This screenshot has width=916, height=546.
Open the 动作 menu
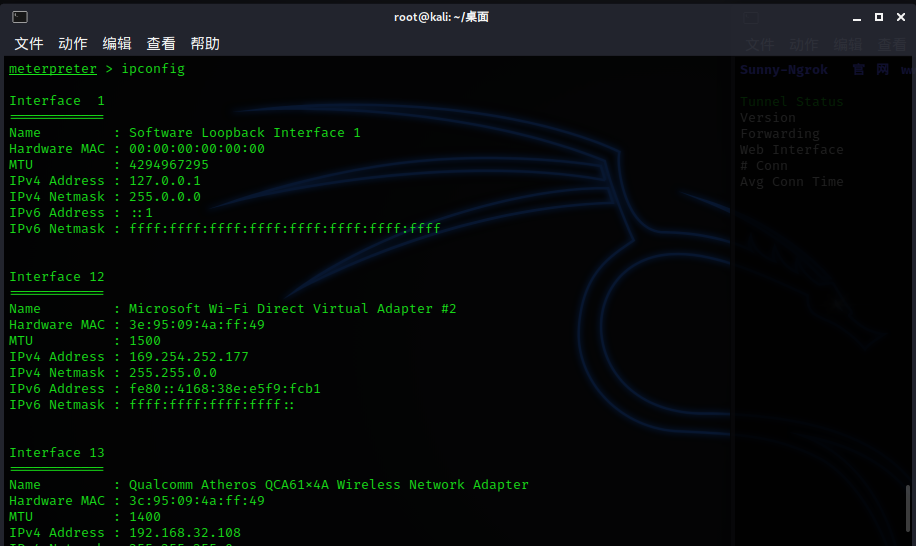pyautogui.click(x=73, y=44)
